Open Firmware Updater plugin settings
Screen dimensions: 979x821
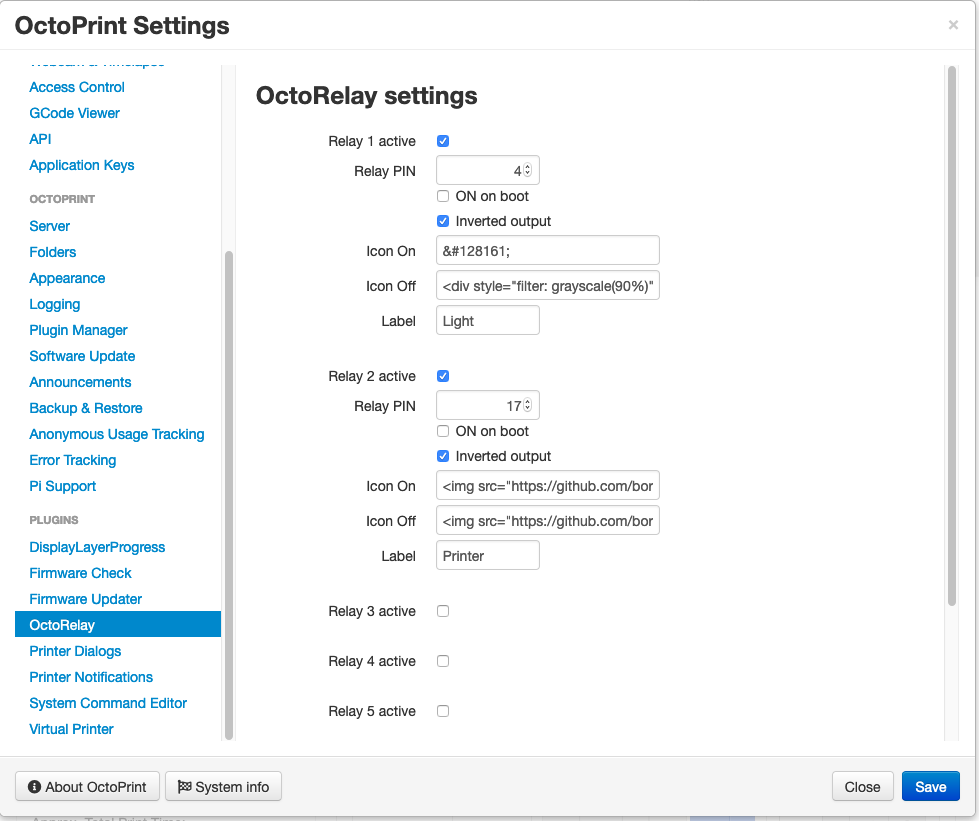pos(86,599)
